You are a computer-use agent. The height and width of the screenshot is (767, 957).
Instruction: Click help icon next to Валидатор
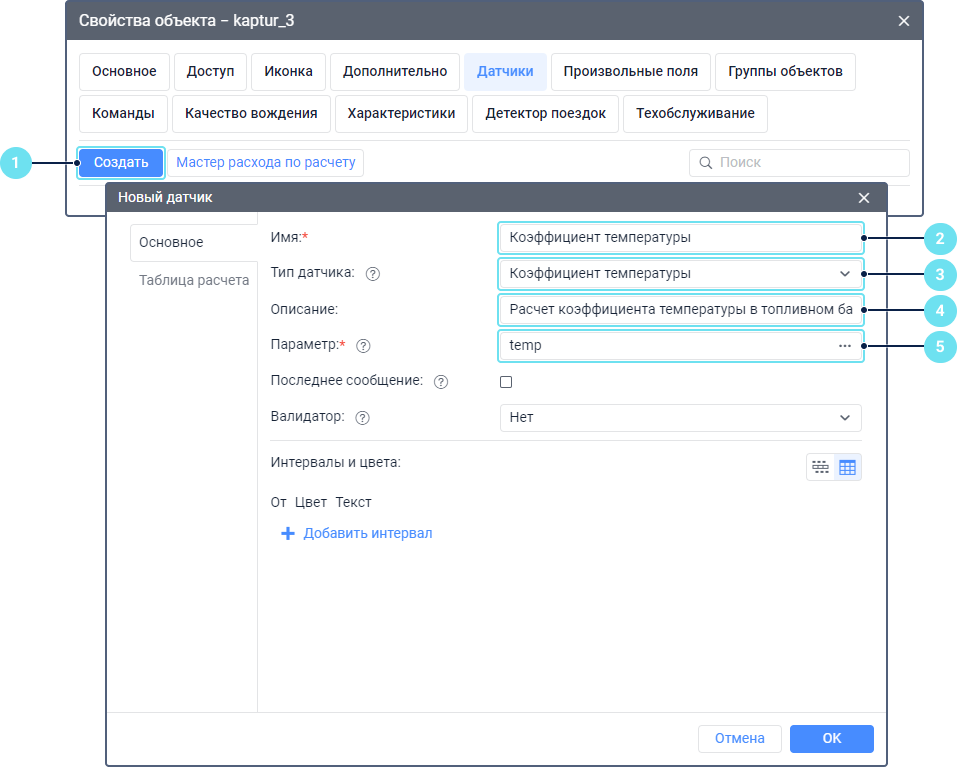pos(363,418)
